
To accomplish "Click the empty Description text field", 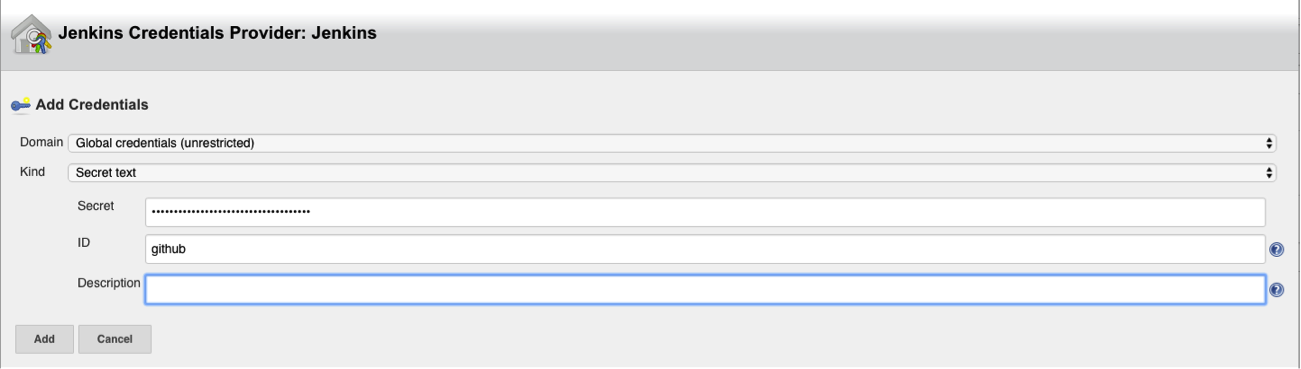I will pos(705,289).
